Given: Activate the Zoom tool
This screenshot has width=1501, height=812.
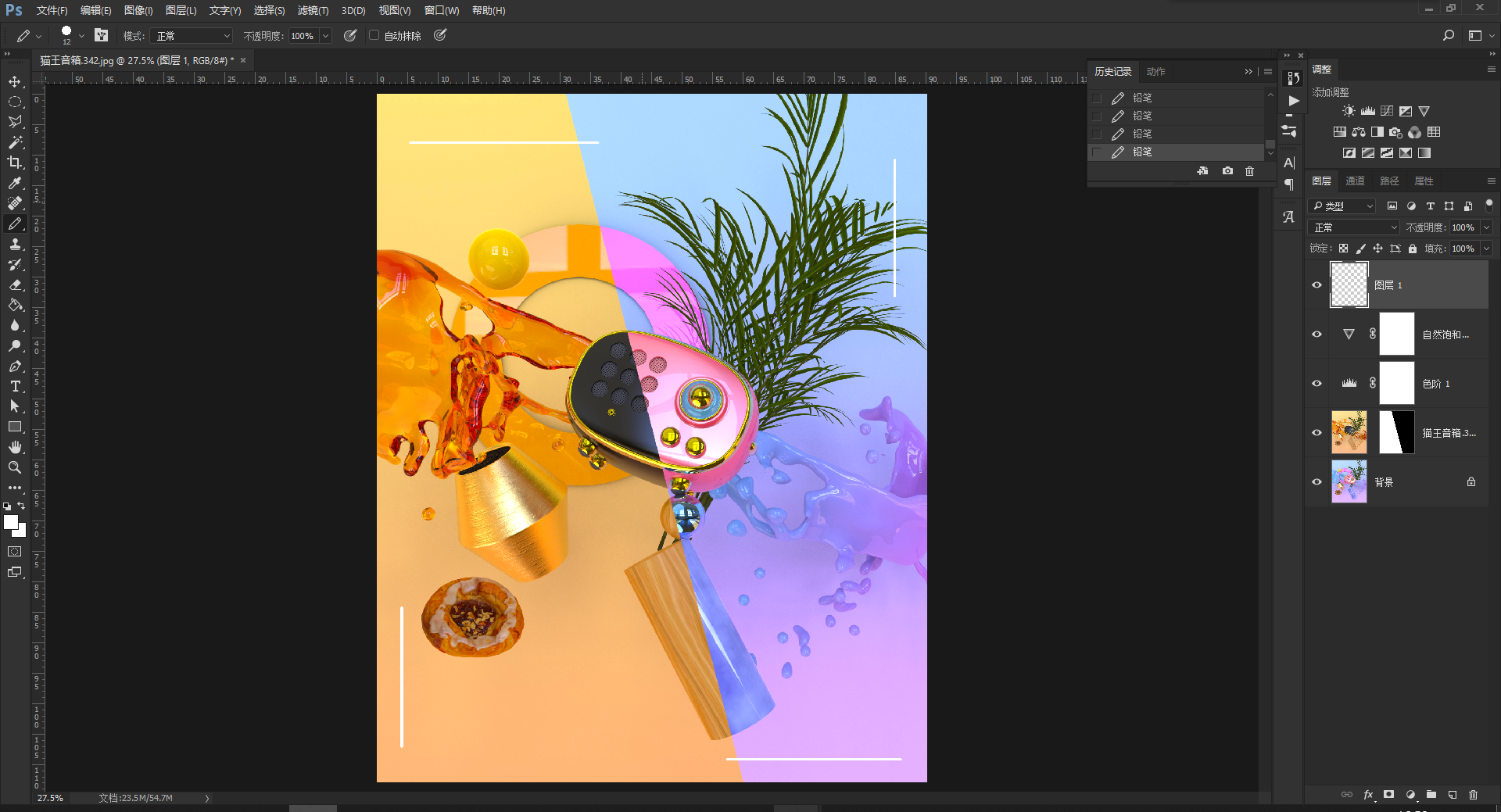Looking at the screenshot, I should [15, 467].
